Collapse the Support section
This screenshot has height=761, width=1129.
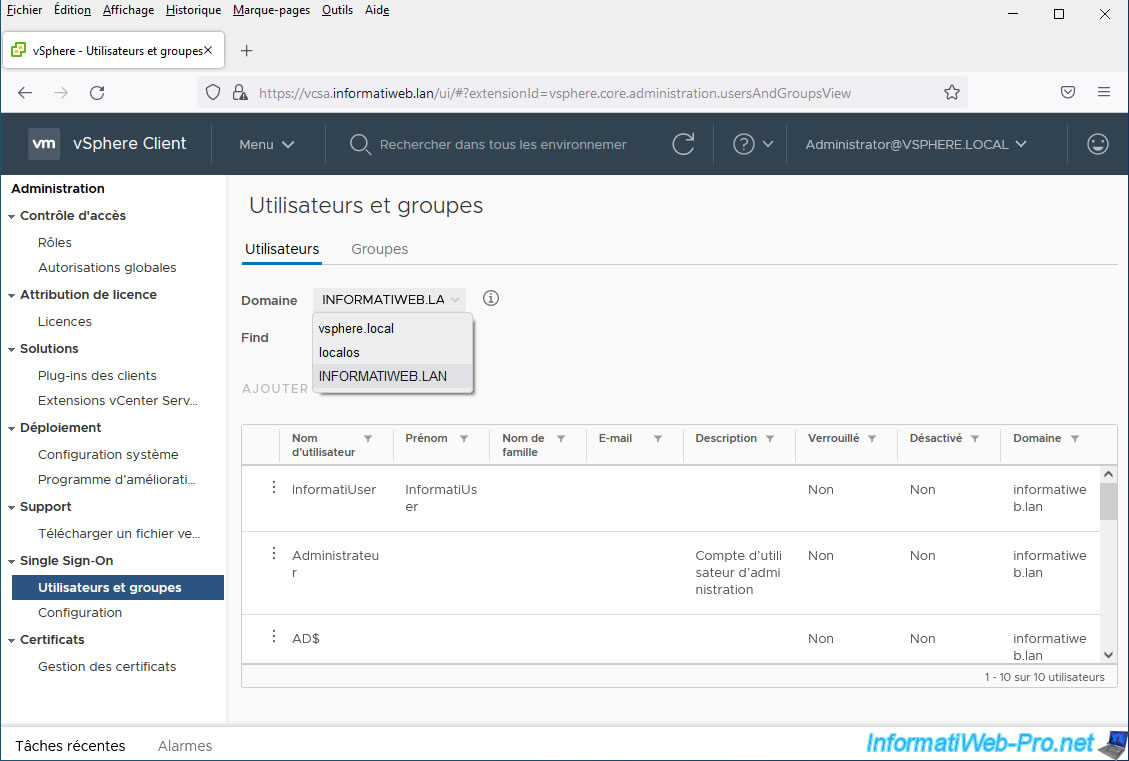click(x=12, y=508)
